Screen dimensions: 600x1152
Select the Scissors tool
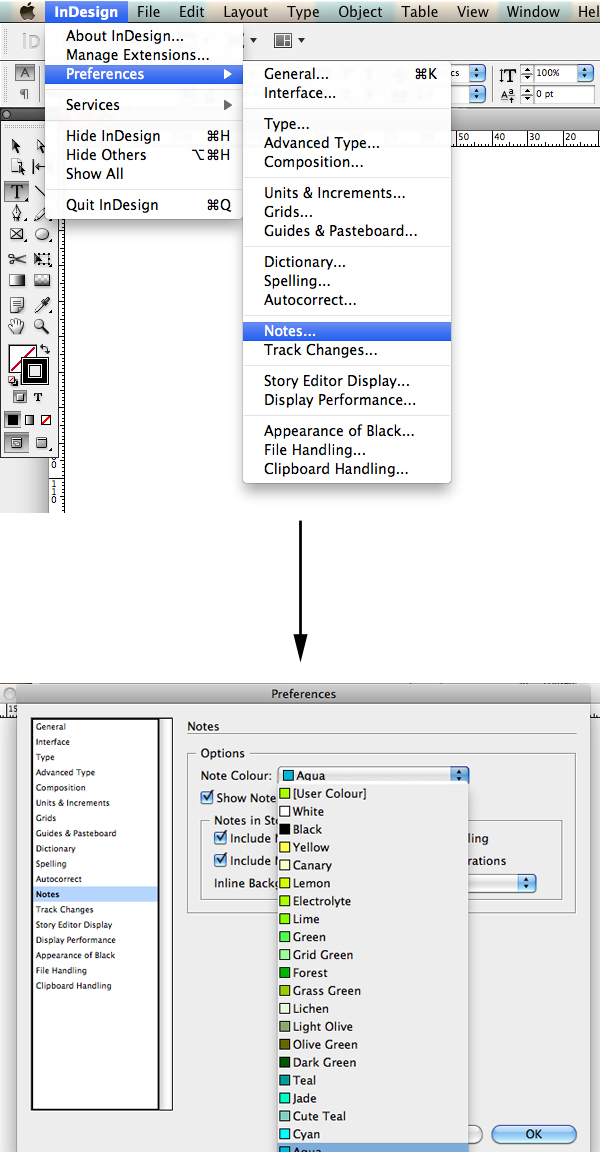[16, 258]
